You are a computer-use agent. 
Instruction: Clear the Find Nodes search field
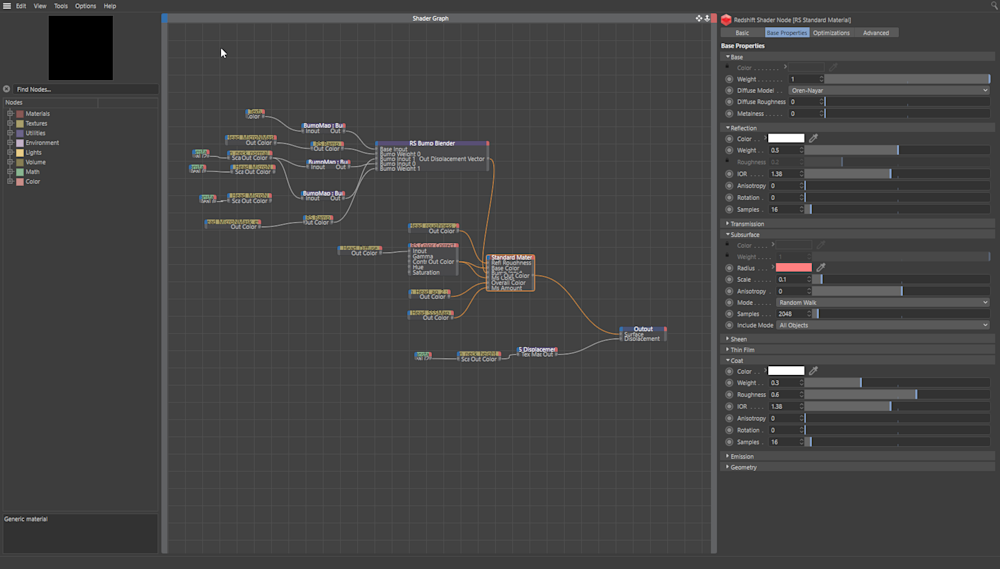point(7,89)
